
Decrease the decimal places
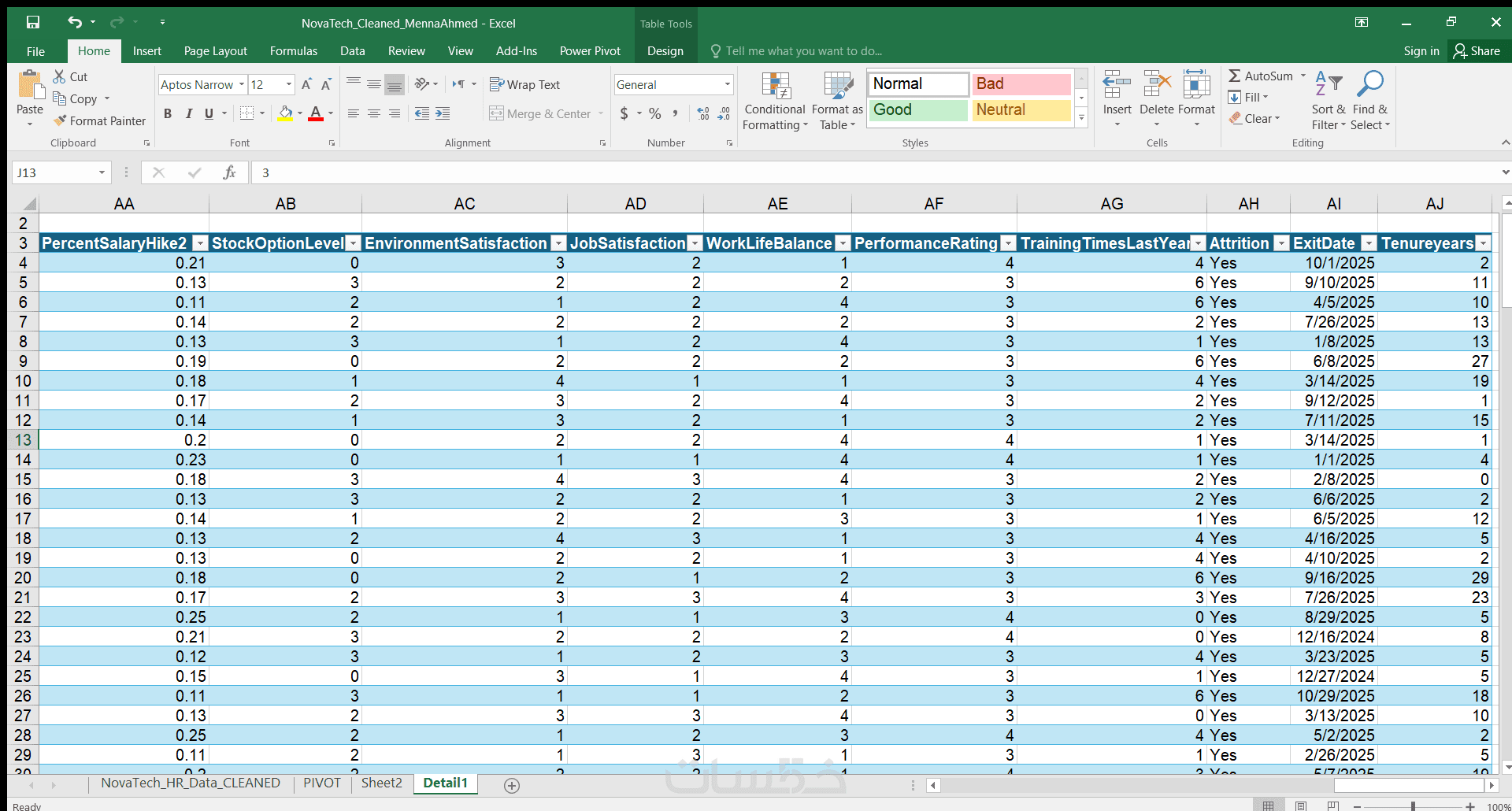(724, 113)
